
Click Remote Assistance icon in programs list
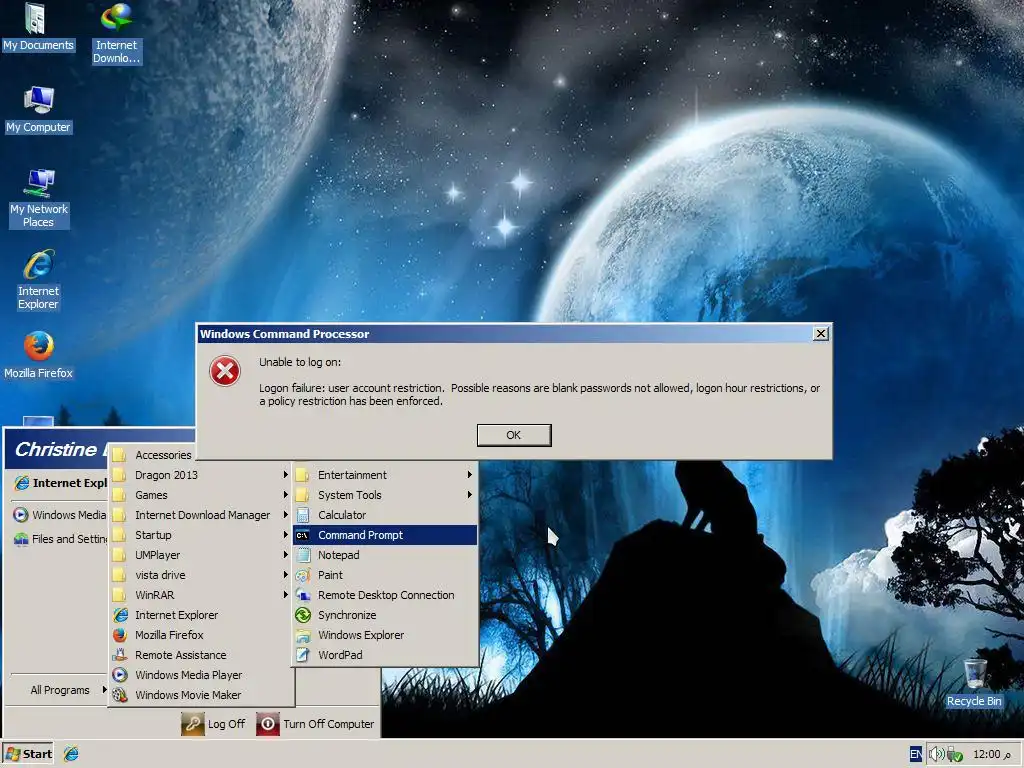[x=120, y=655]
